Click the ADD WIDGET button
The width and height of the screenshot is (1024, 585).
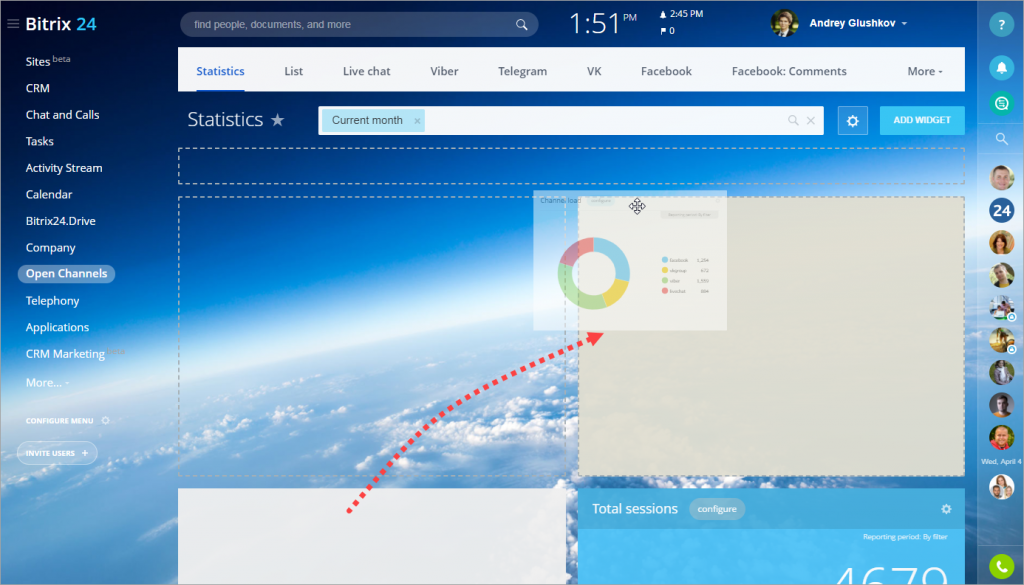(922, 120)
